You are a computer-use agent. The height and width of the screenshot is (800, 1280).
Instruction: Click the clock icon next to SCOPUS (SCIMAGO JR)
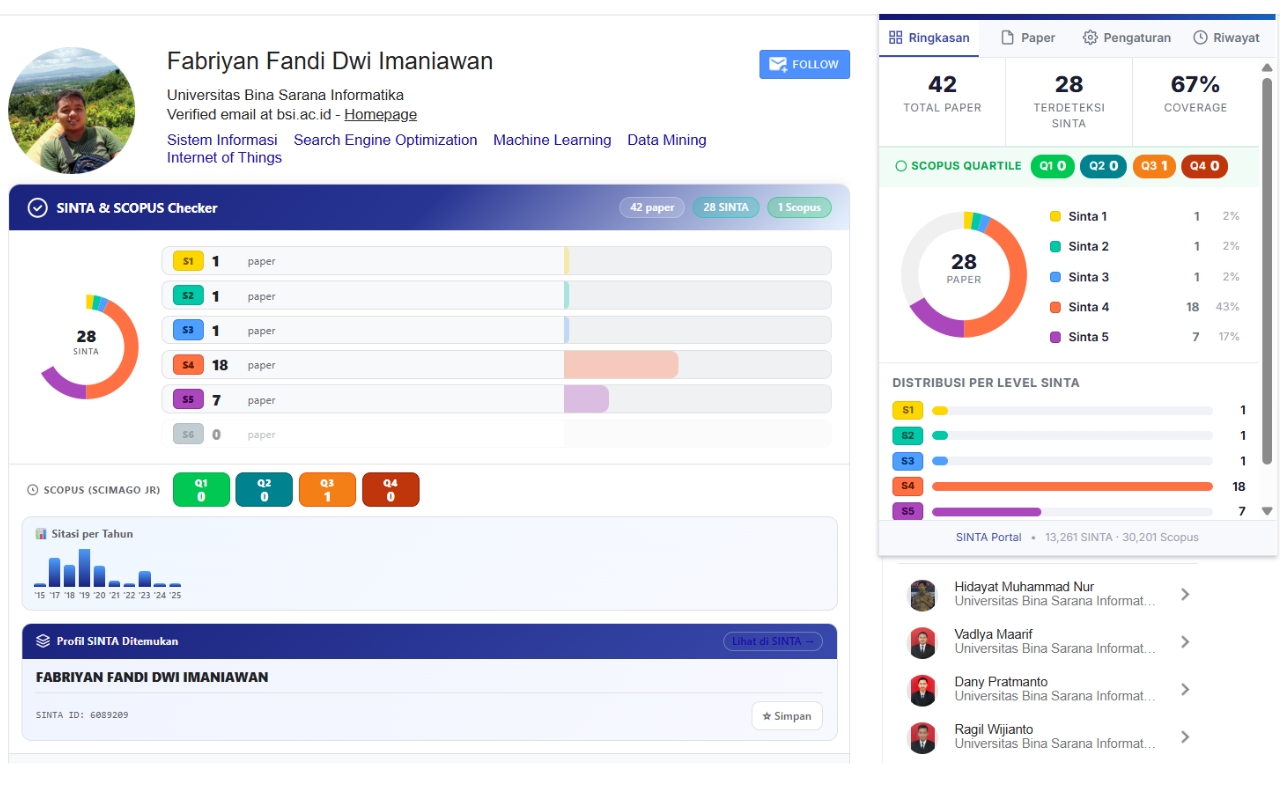point(32,490)
